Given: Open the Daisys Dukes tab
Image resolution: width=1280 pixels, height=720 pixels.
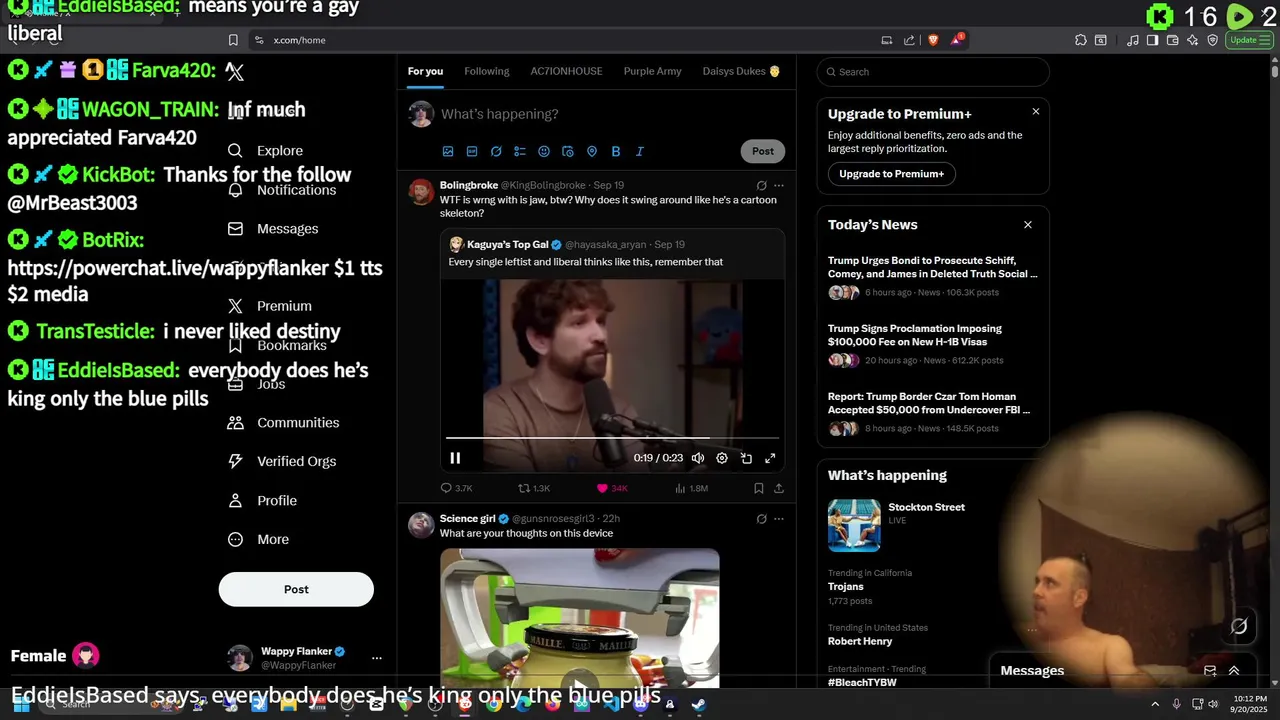Looking at the screenshot, I should pos(741,71).
